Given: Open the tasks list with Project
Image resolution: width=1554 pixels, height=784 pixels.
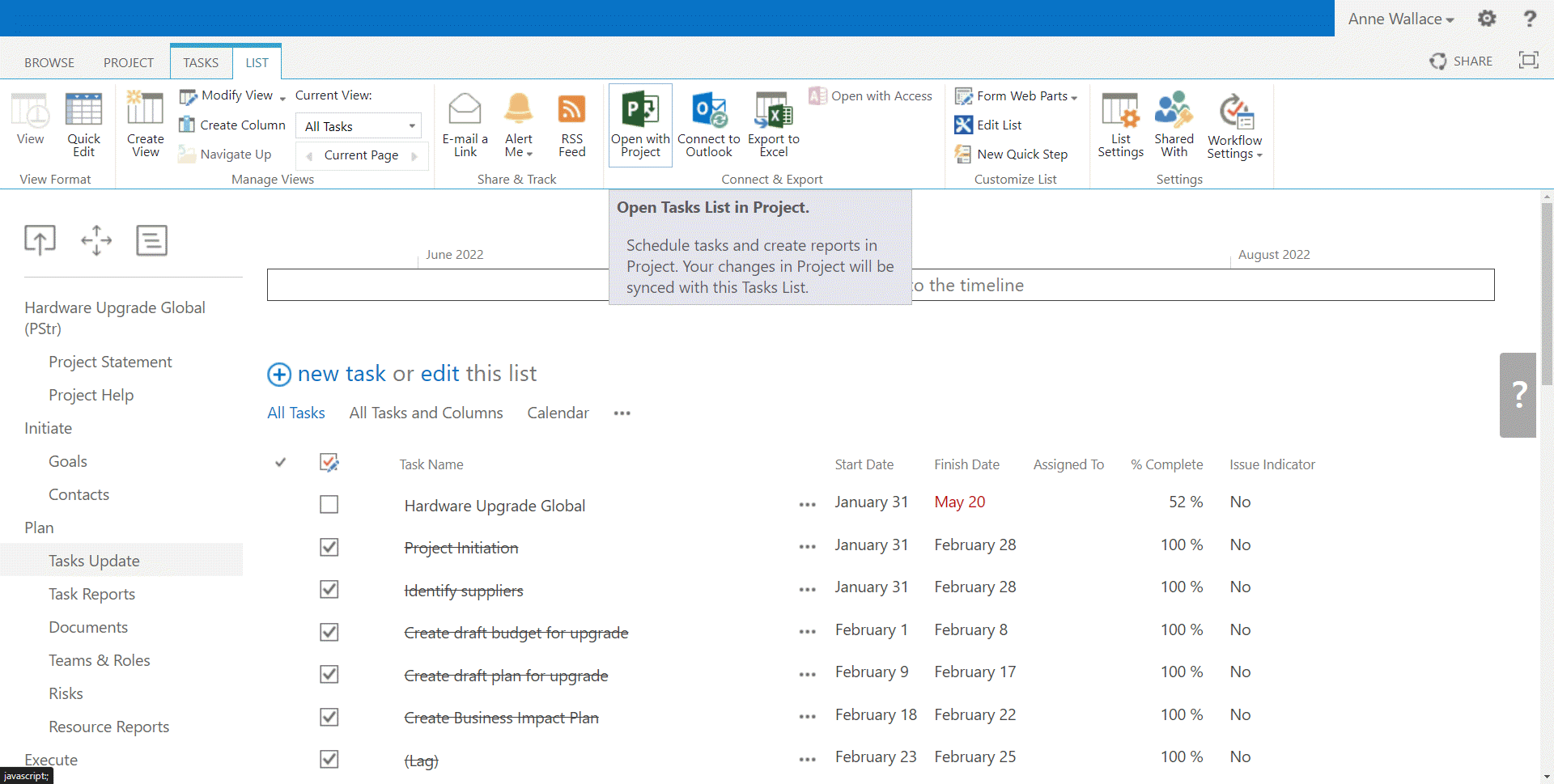Looking at the screenshot, I should (x=639, y=125).
